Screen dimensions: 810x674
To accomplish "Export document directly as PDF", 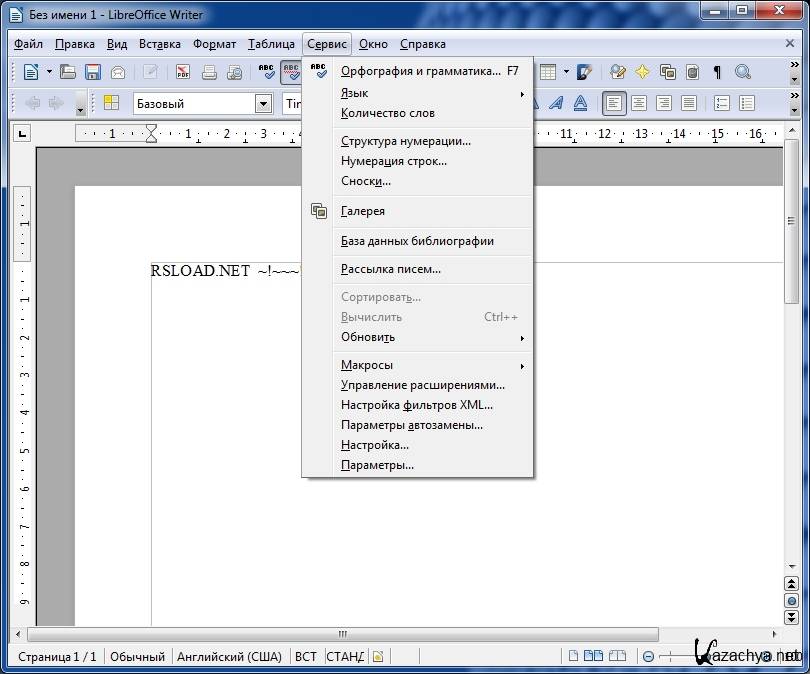I will tap(183, 72).
